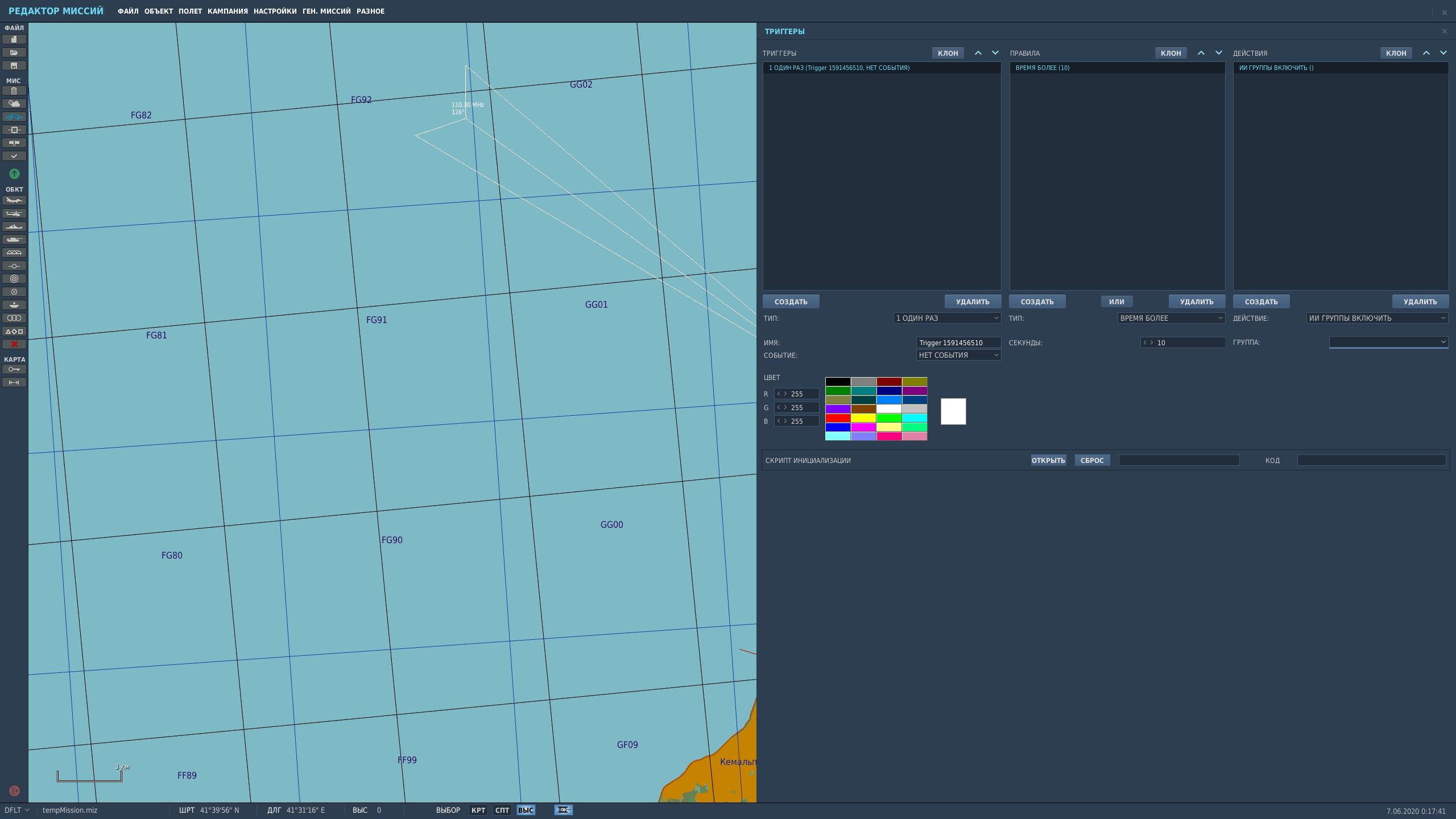Toggle the КРТ map mode button
Screen dimensions: 1456x819
[x=478, y=810]
